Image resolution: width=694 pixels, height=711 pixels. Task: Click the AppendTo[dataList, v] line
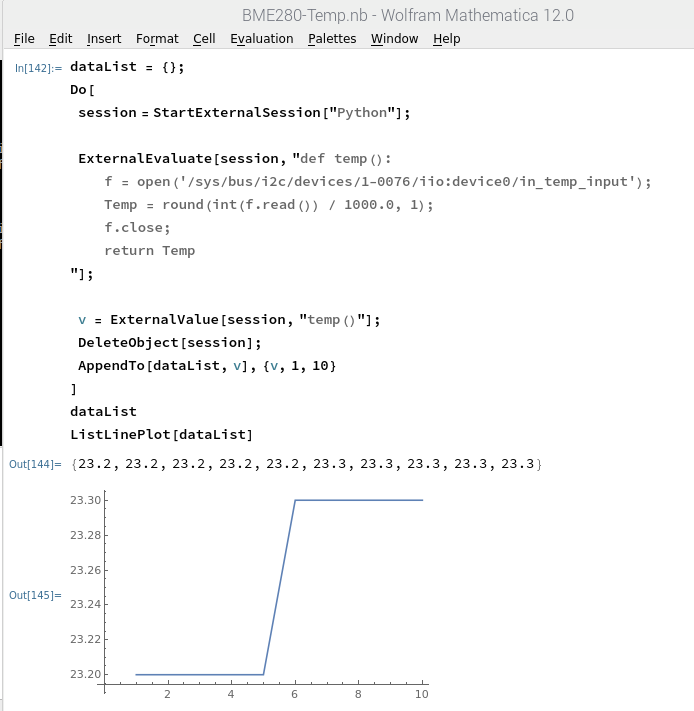point(207,366)
